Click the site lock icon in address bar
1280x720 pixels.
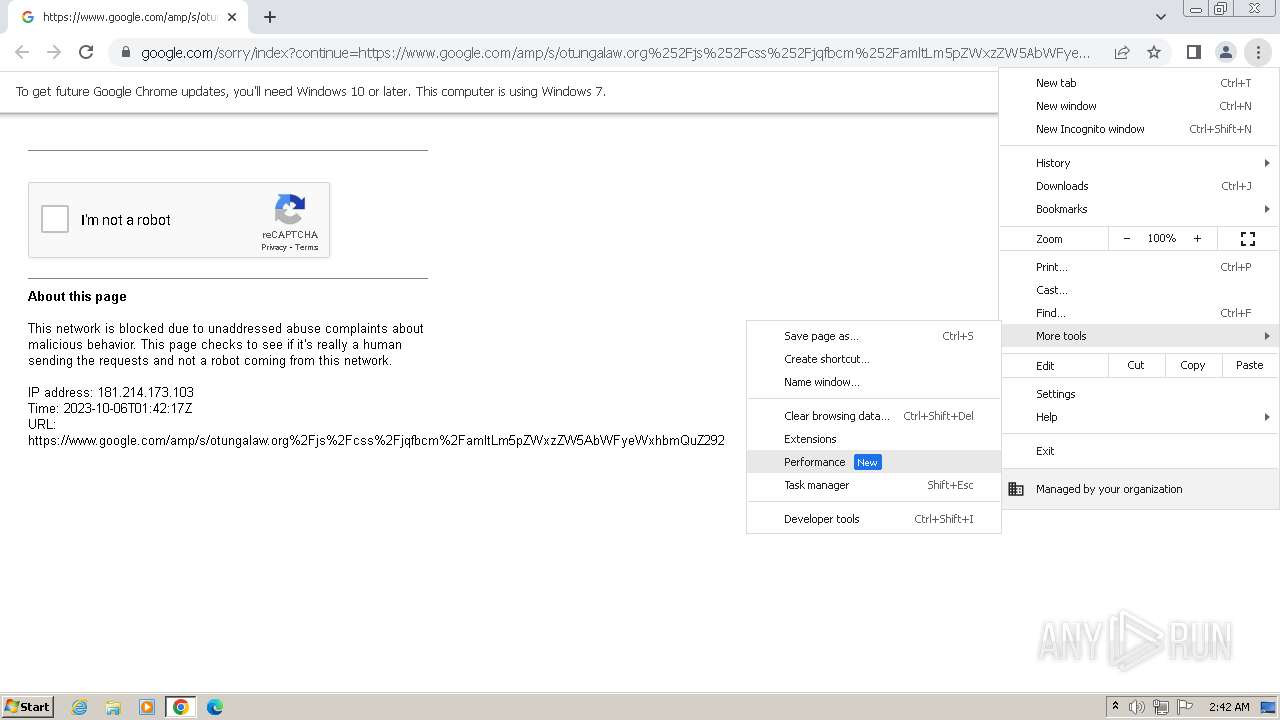(124, 53)
